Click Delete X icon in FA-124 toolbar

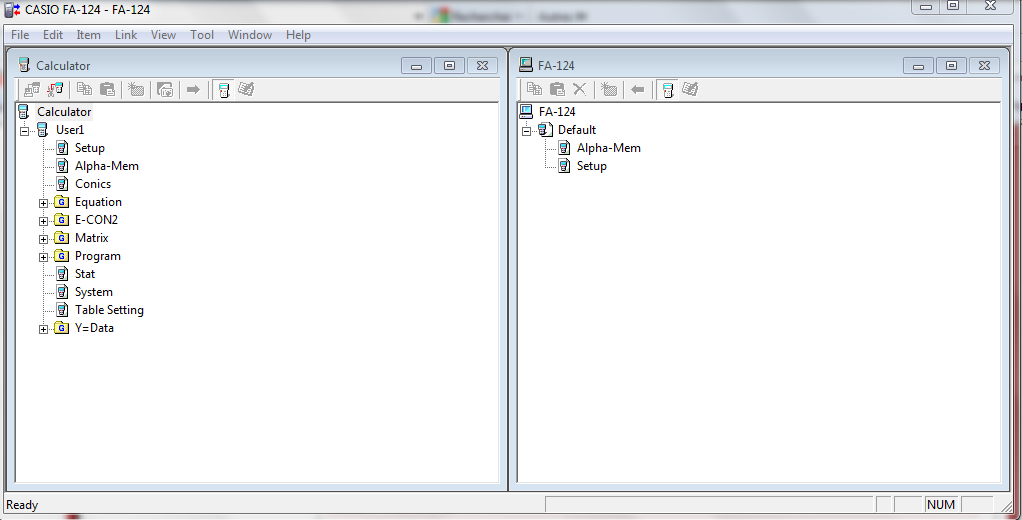(x=579, y=89)
